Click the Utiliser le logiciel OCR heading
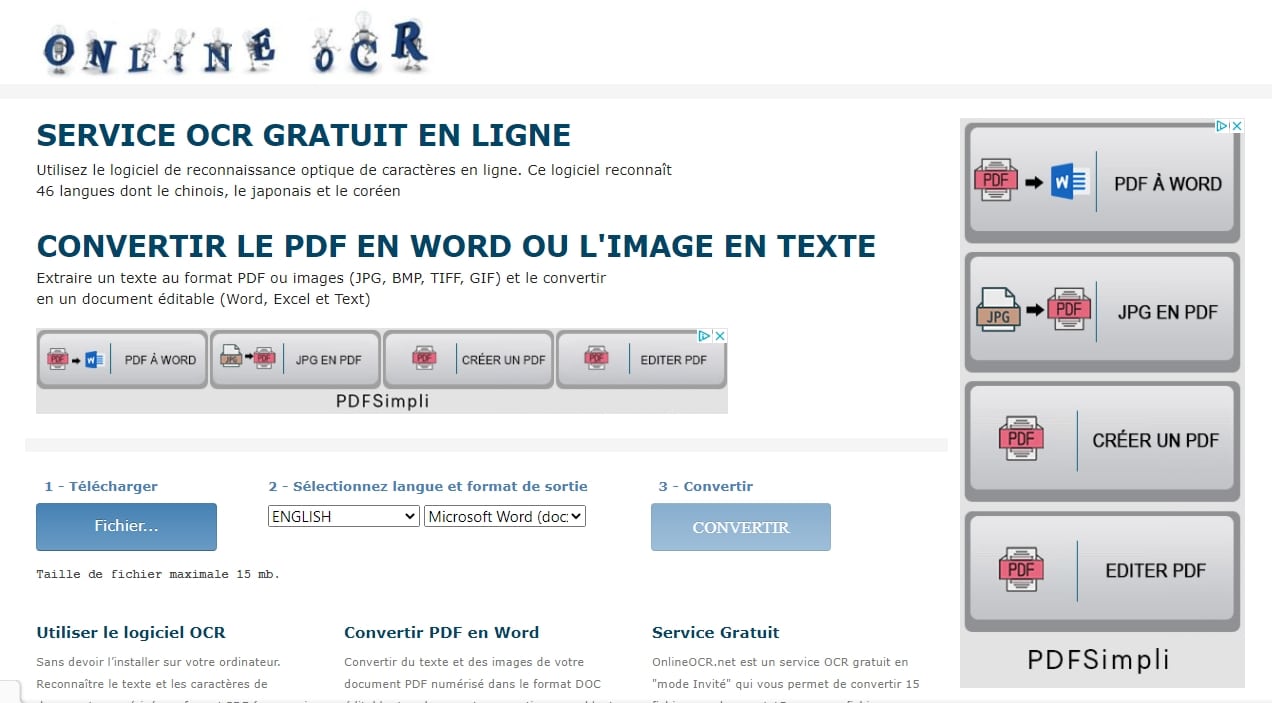 tap(131, 632)
